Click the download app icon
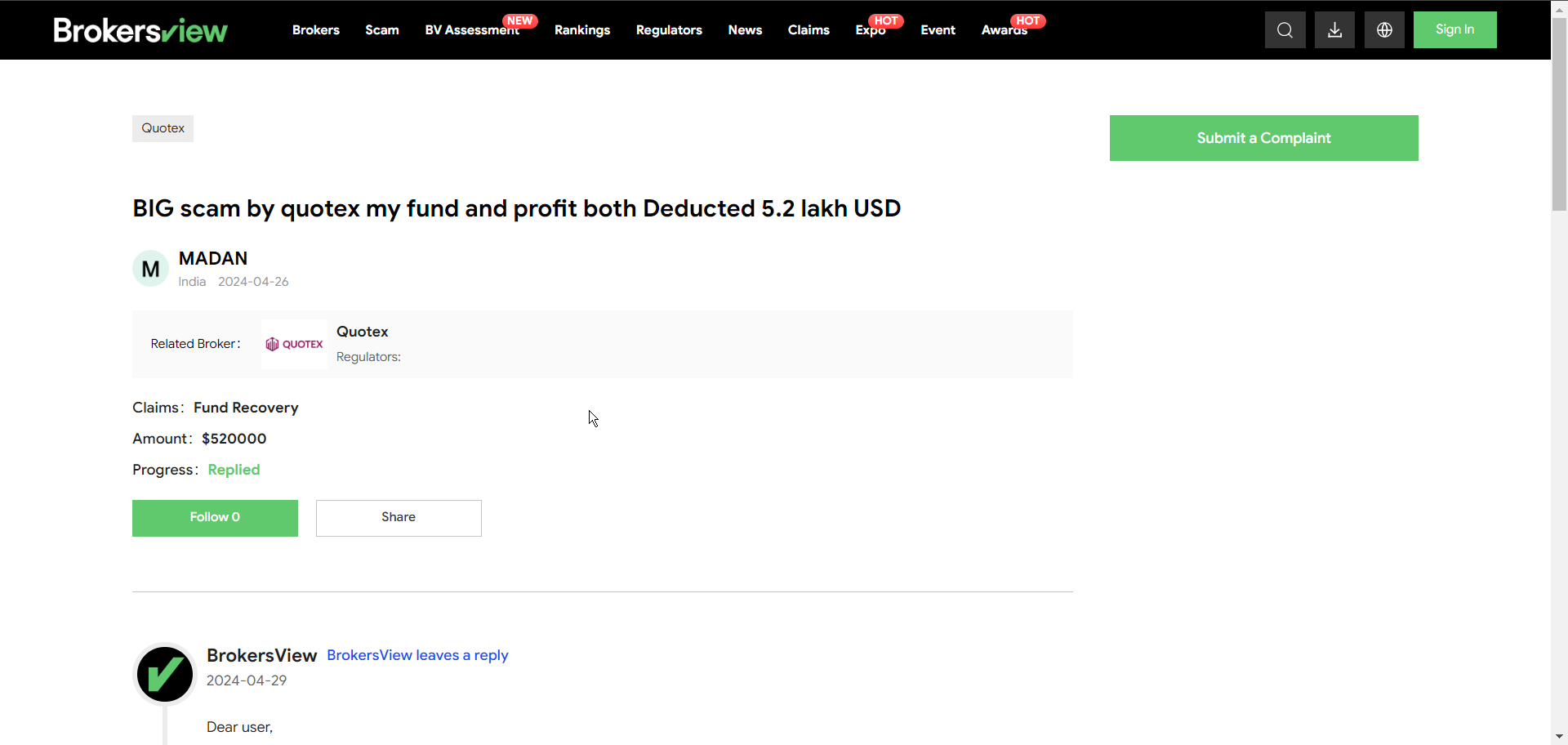Image resolution: width=1568 pixels, height=745 pixels. 1334,30
